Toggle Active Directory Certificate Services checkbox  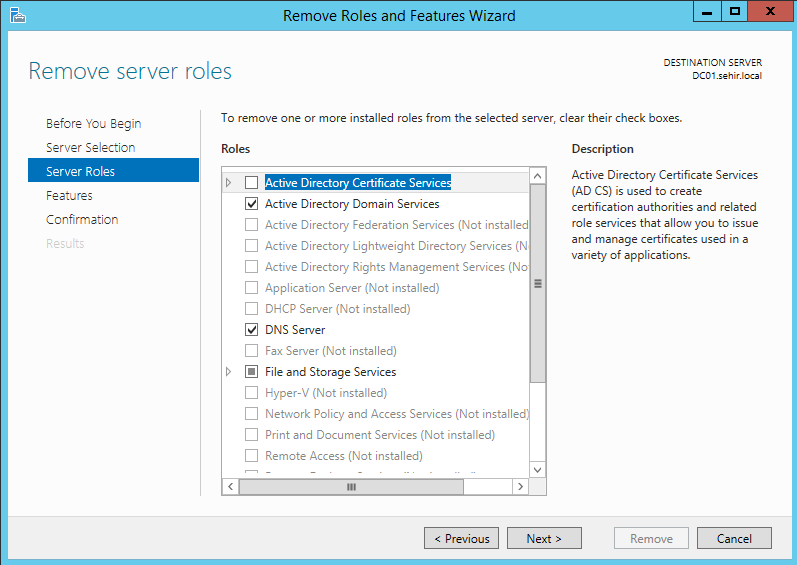tap(252, 183)
